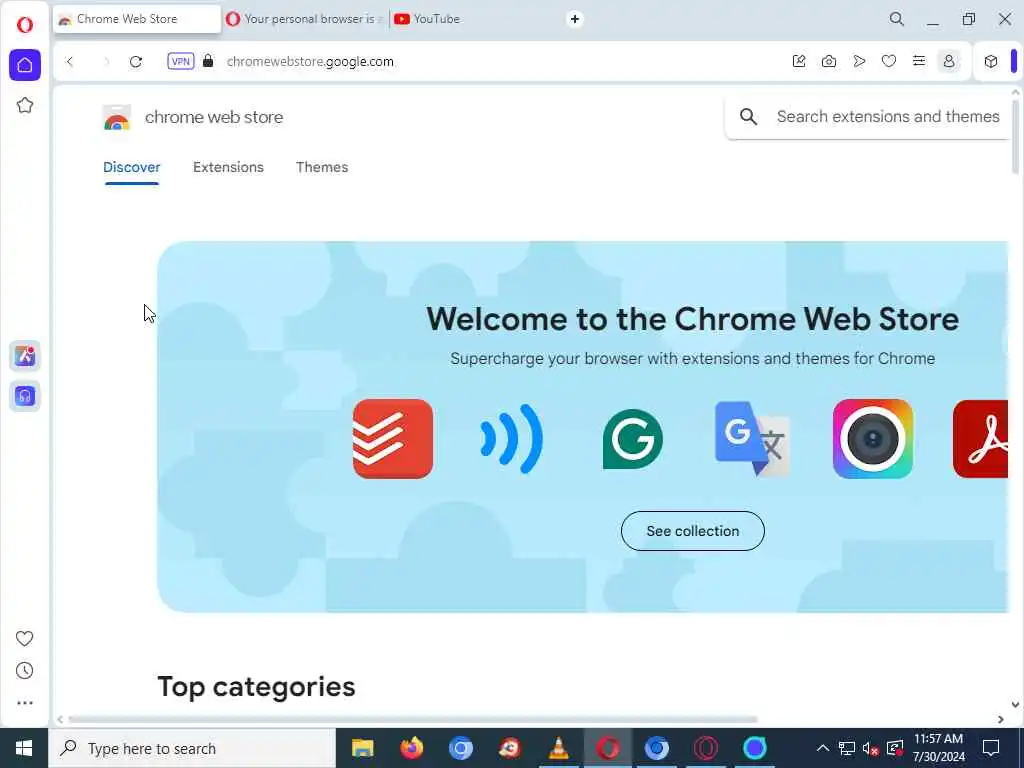This screenshot has height=768, width=1024.
Task: Click the Search extensions and themes field
Action: pos(869,117)
